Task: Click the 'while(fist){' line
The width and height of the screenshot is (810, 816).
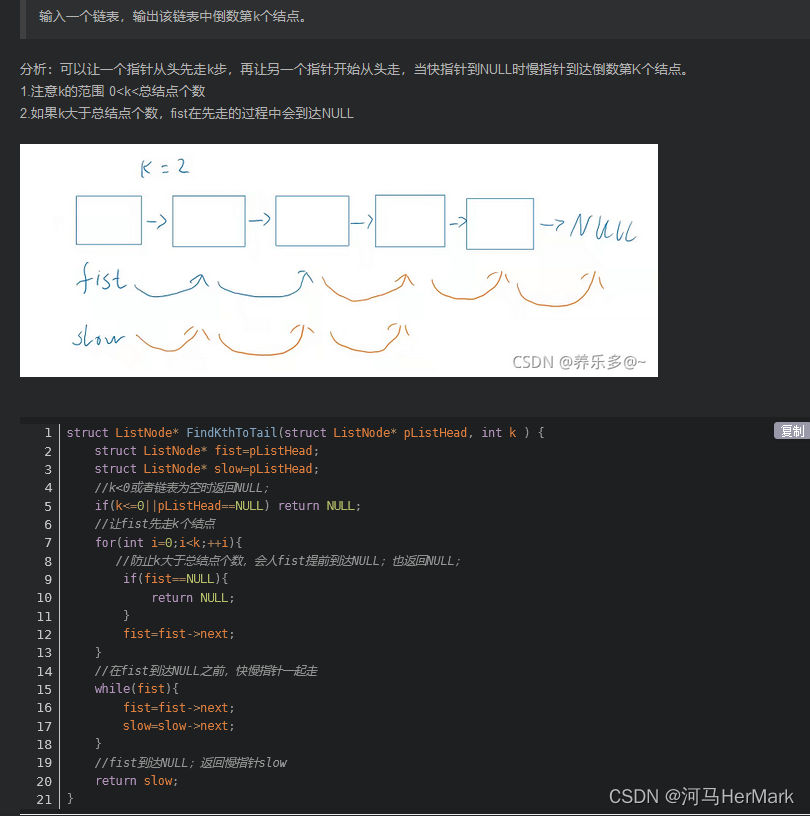Action: [136, 688]
